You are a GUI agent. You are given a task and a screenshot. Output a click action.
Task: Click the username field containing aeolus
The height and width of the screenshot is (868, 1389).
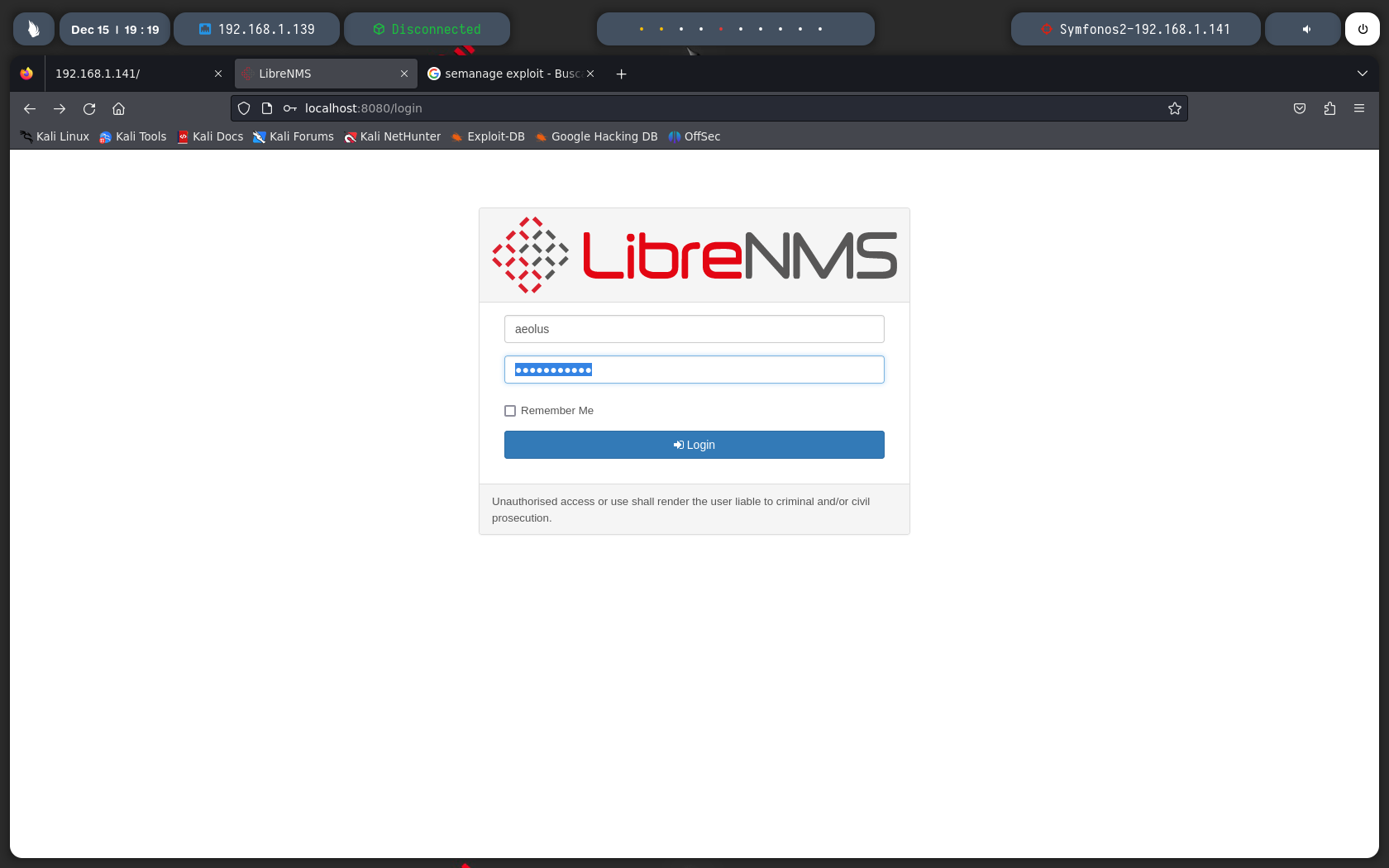click(x=694, y=329)
